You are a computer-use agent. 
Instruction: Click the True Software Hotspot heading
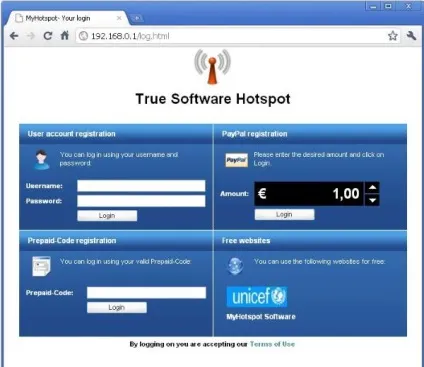click(213, 99)
